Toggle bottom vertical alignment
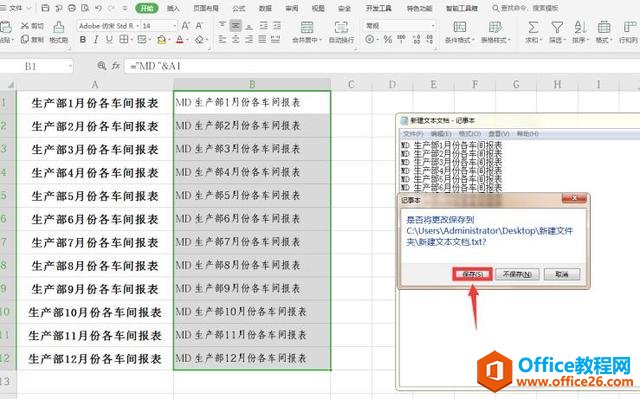 (249, 26)
